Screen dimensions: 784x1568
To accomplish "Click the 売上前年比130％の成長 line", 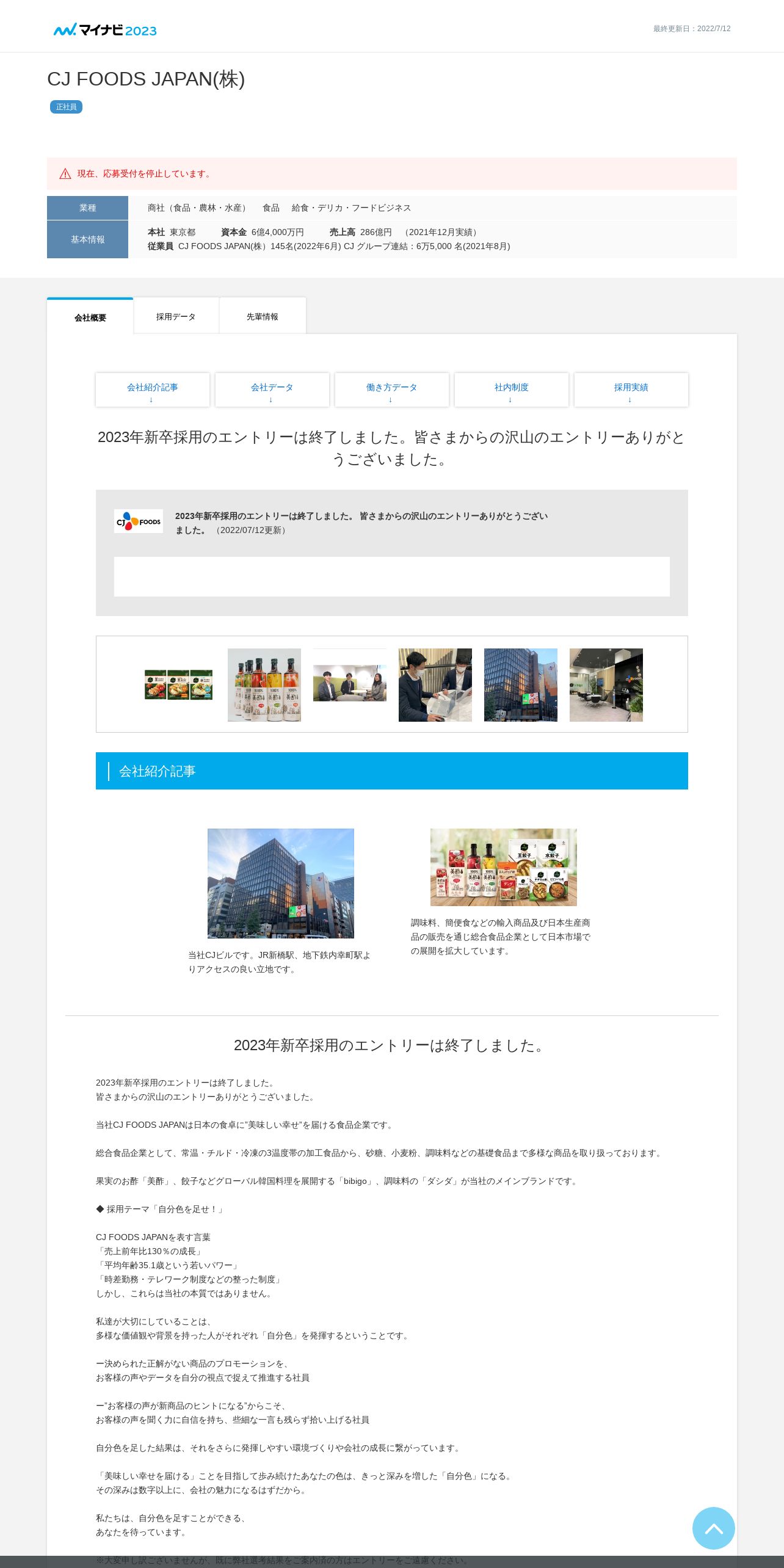I will (x=150, y=1251).
